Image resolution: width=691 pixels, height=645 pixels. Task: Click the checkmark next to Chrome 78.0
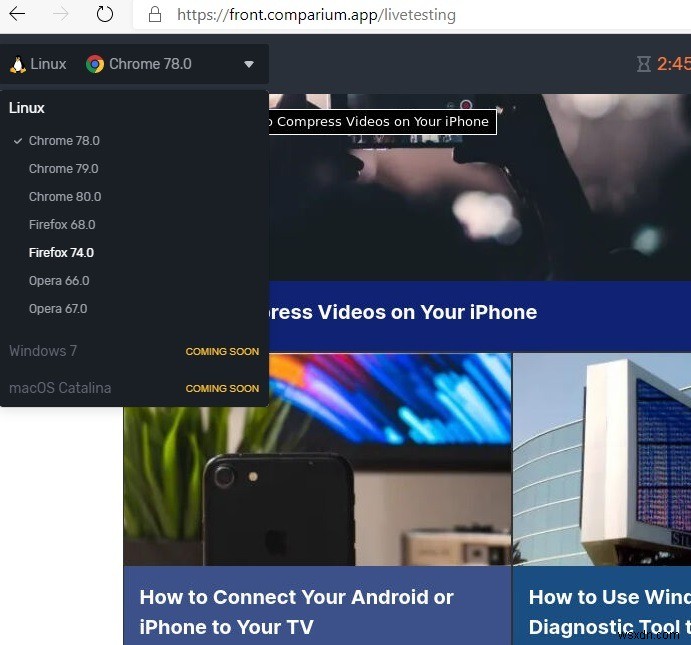[x=18, y=141]
